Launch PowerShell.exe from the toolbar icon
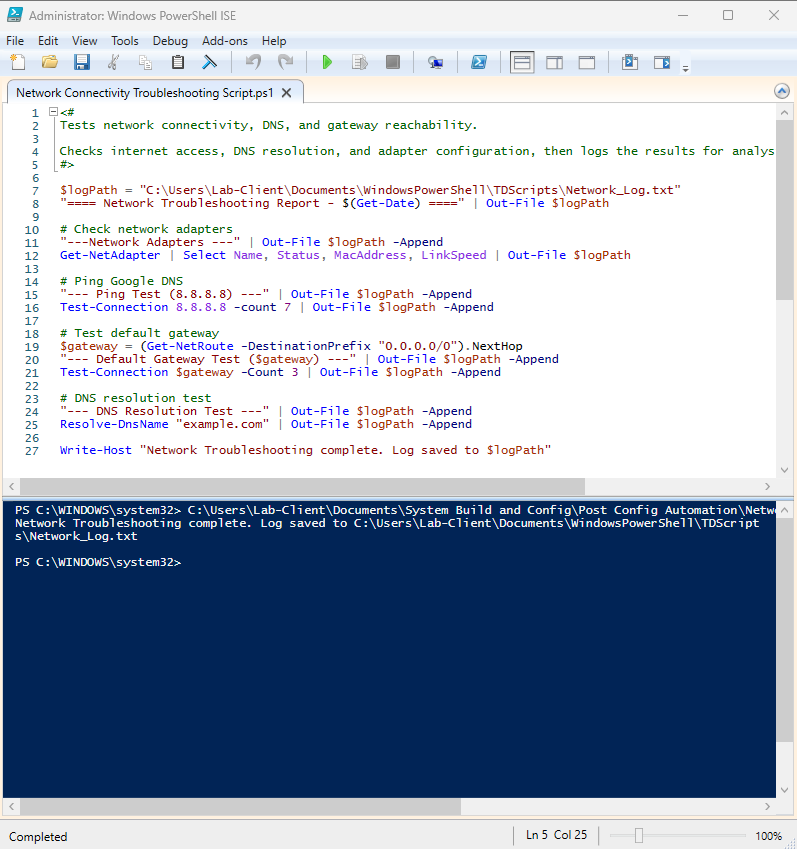This screenshot has height=849, width=797. (479, 63)
